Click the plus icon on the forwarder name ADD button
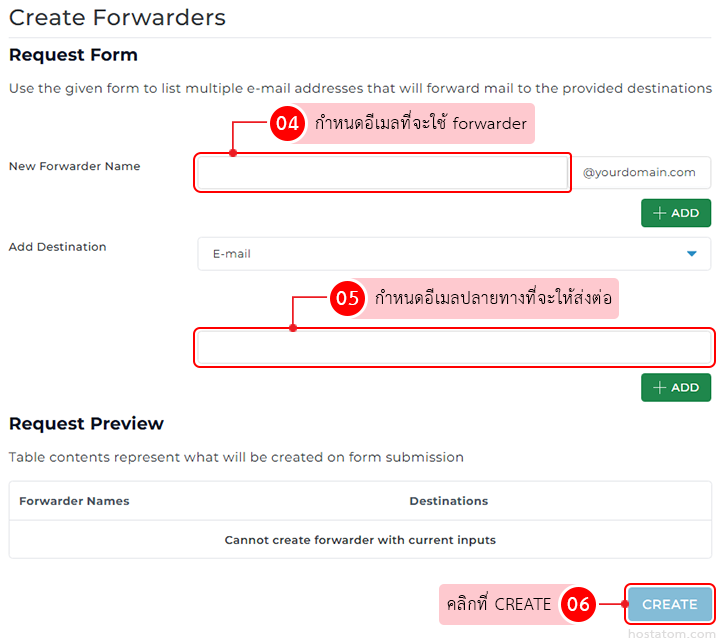The height and width of the screenshot is (642, 720). click(659, 213)
